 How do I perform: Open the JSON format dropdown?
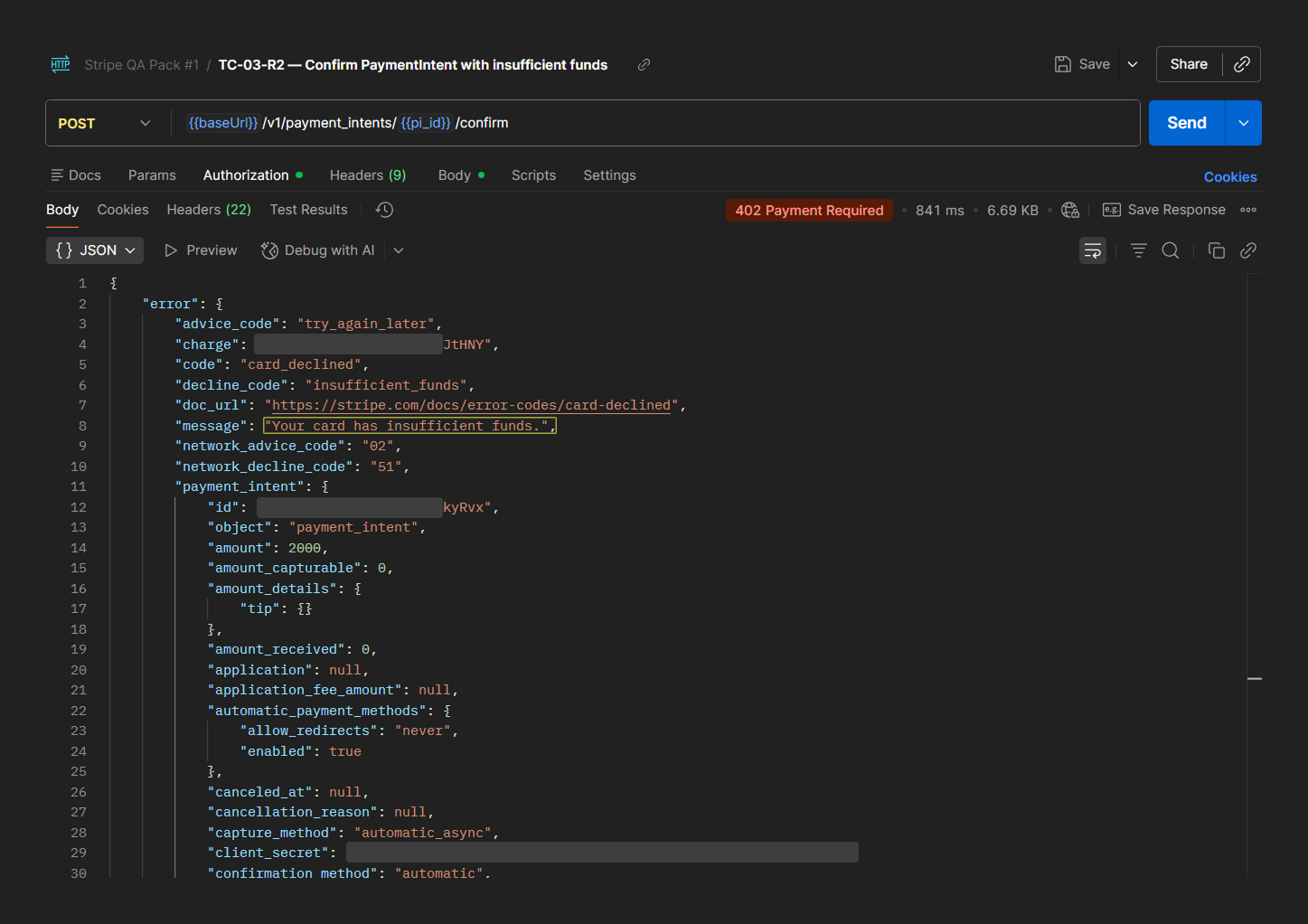(x=95, y=250)
